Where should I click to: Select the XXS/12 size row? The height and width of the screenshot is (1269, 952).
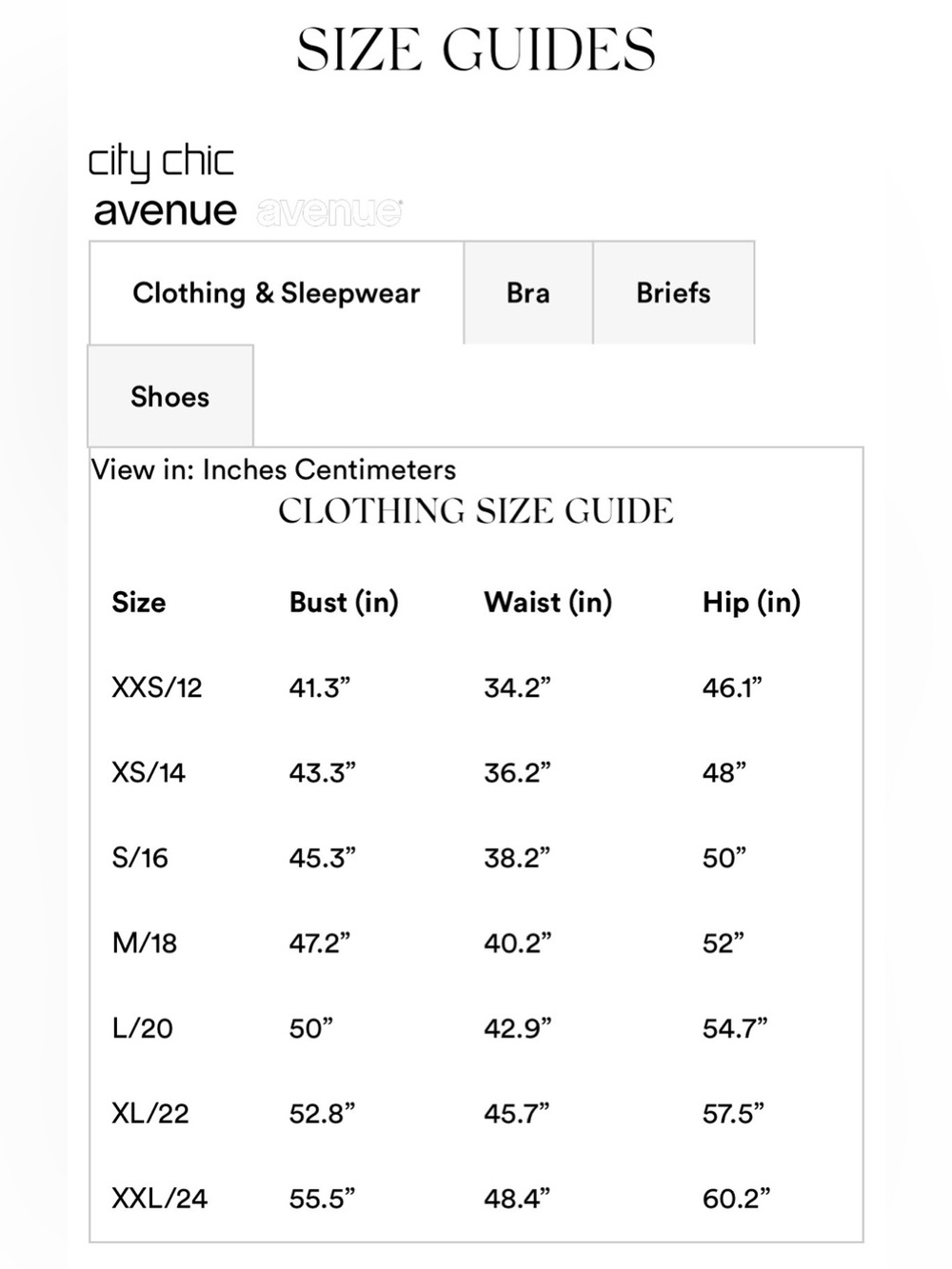(x=476, y=687)
